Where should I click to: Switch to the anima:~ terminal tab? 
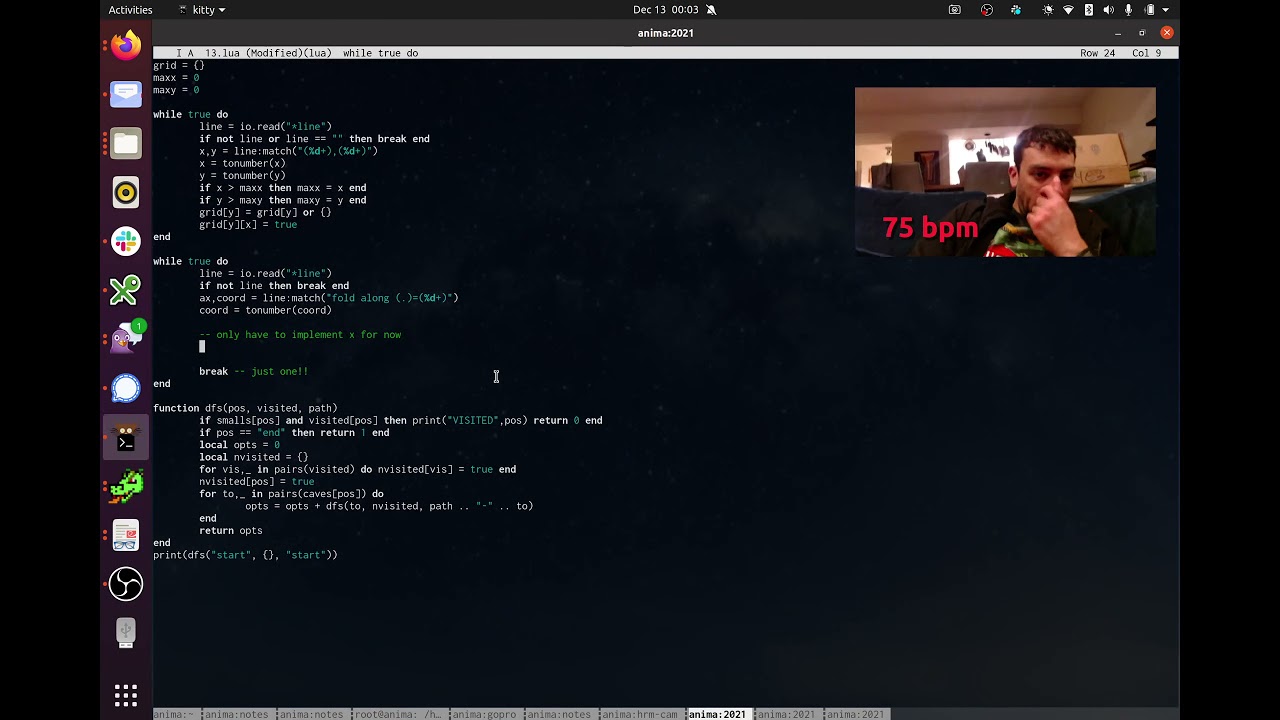(x=174, y=714)
